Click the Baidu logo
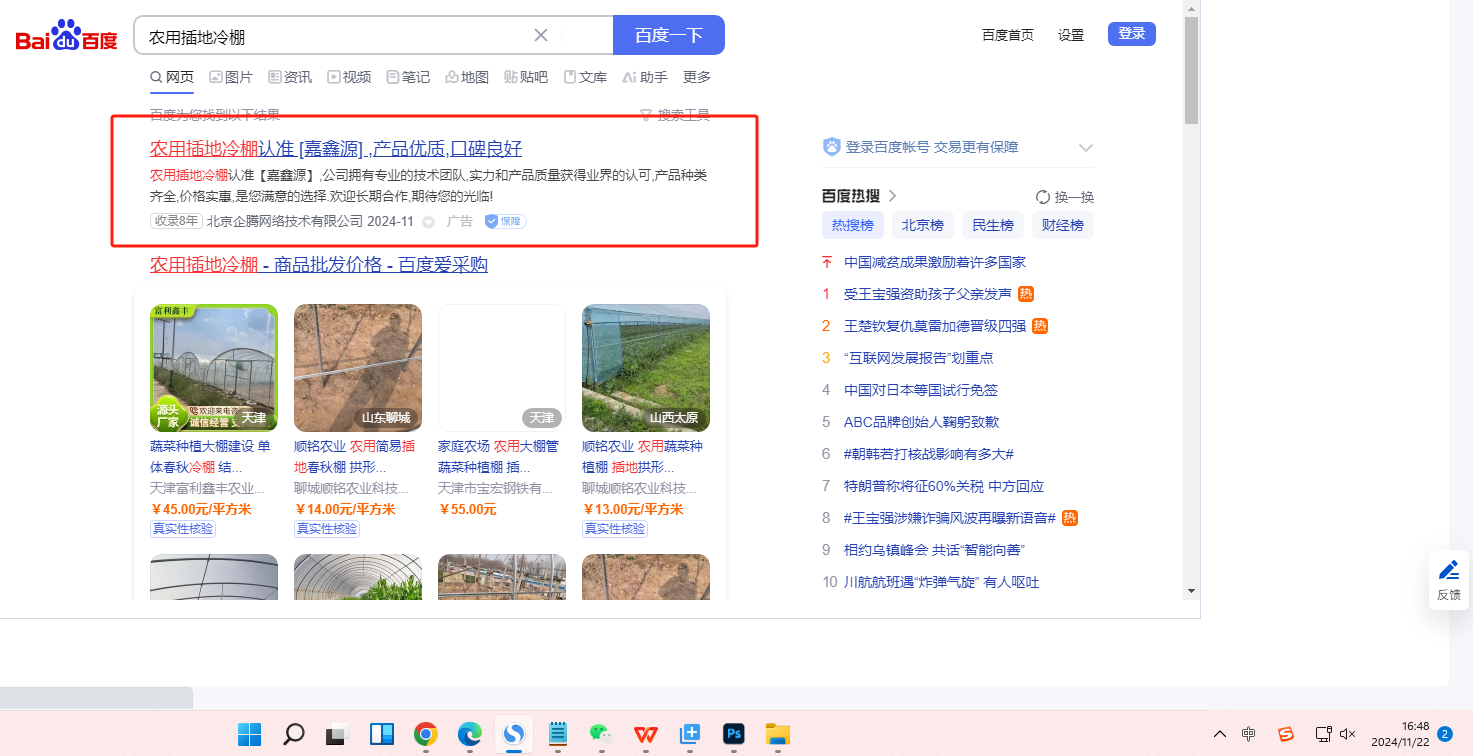 click(66, 37)
